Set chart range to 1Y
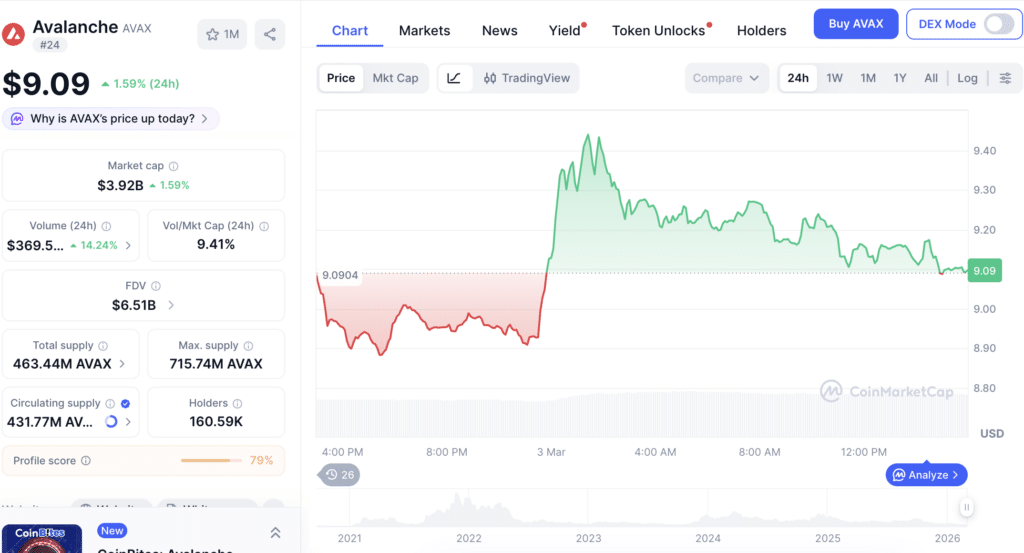 (x=900, y=78)
